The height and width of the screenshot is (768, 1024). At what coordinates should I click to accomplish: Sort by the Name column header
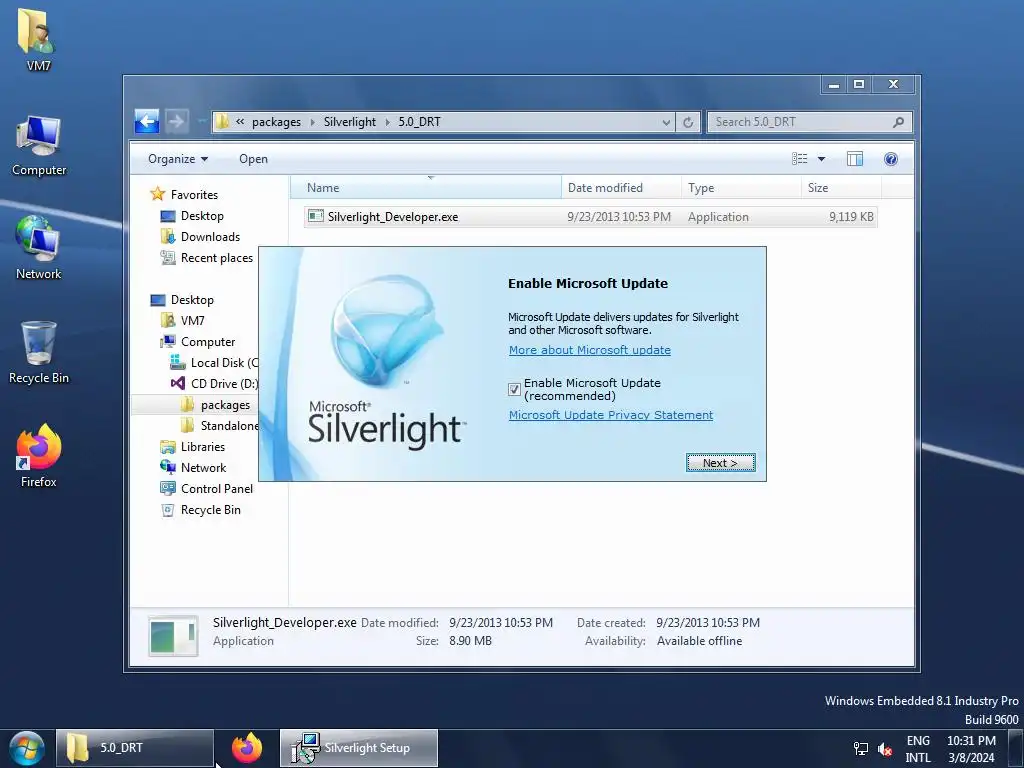point(425,187)
